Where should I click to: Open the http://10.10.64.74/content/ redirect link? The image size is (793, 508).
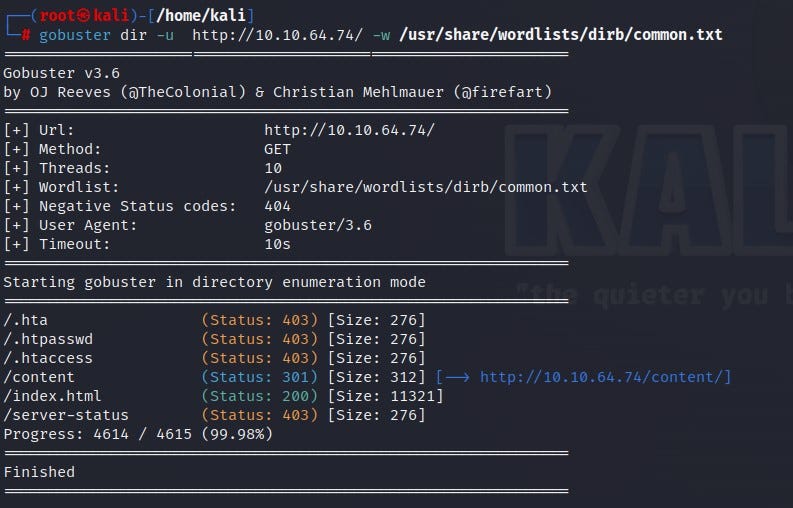click(604, 377)
